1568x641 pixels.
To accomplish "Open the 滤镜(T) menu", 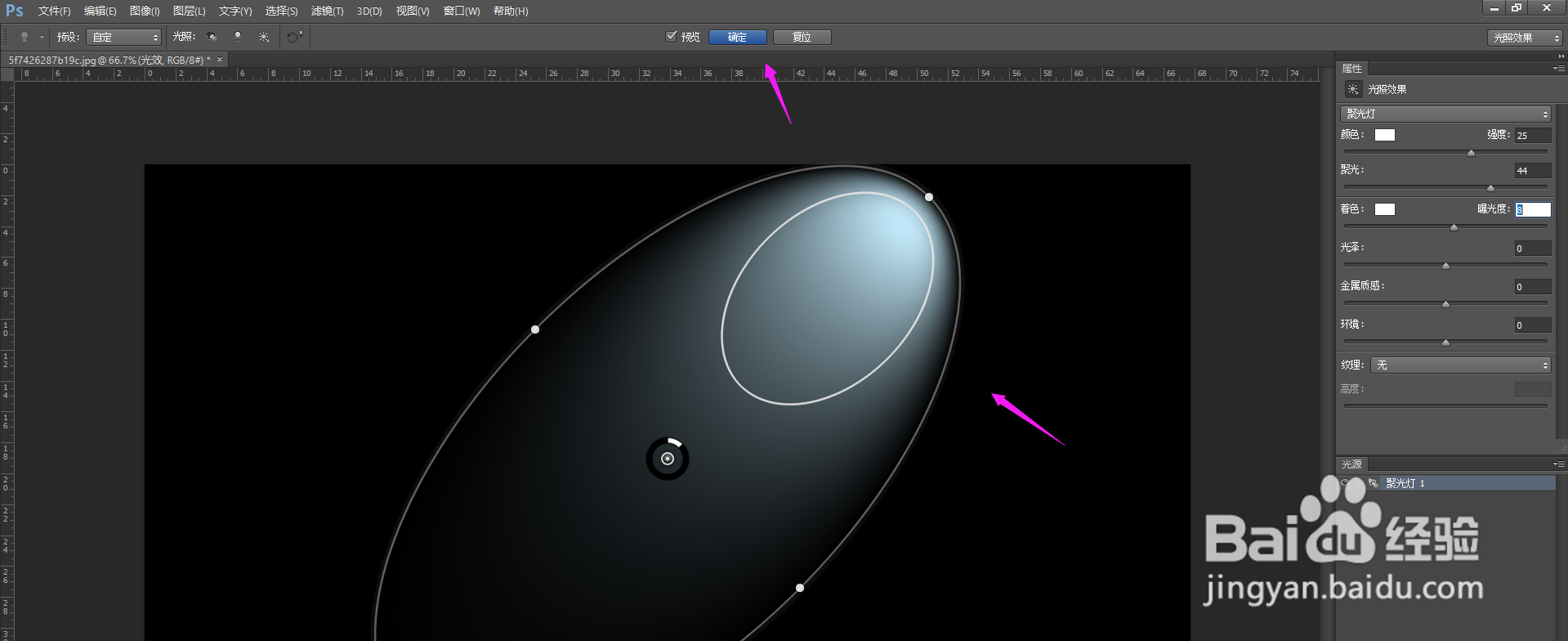I will (x=327, y=11).
